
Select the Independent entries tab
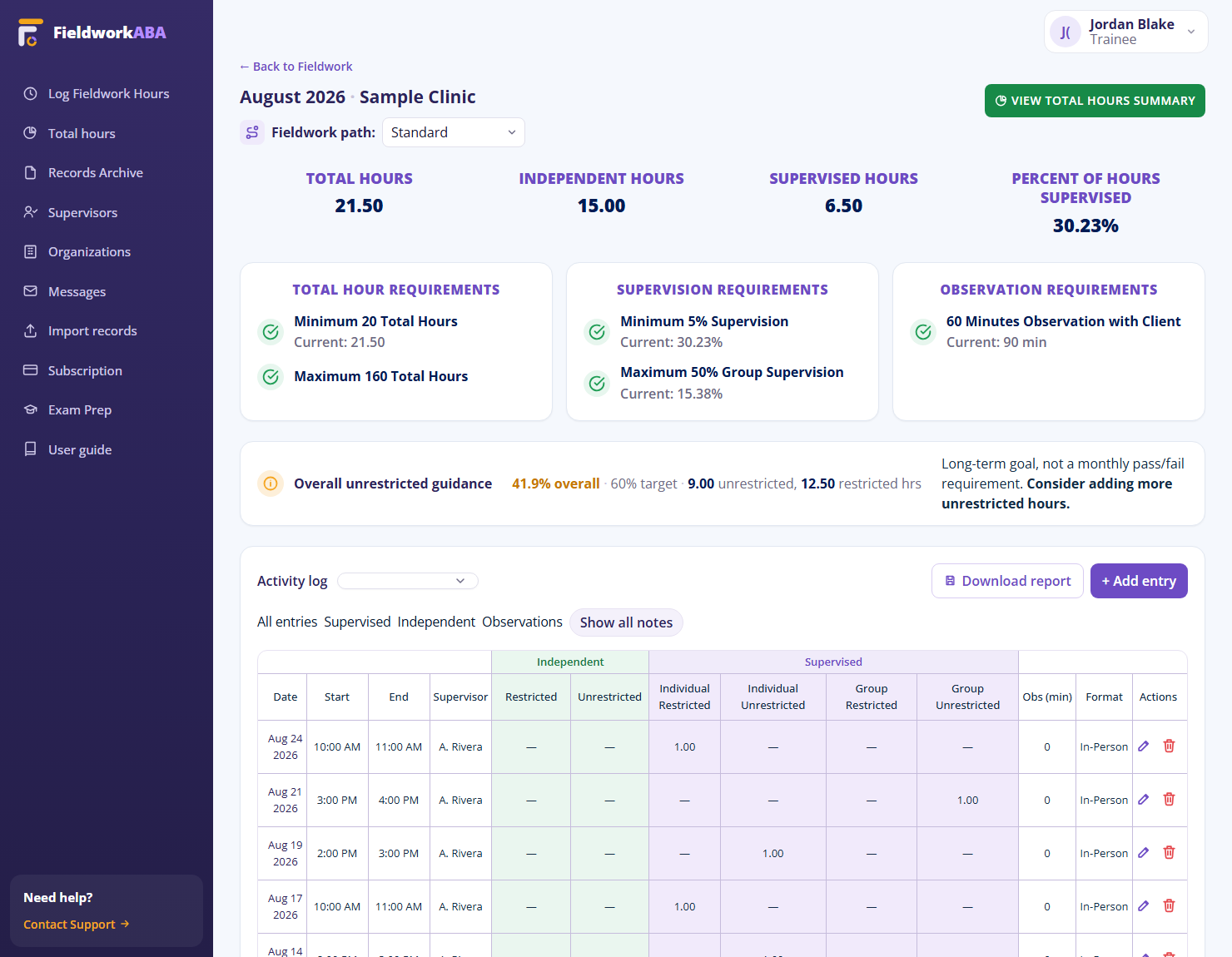tap(436, 622)
